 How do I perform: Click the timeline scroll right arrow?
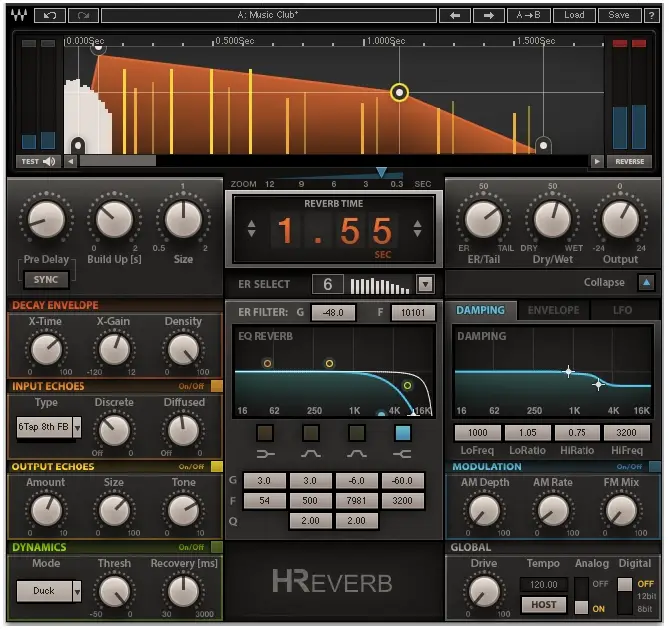[597, 162]
